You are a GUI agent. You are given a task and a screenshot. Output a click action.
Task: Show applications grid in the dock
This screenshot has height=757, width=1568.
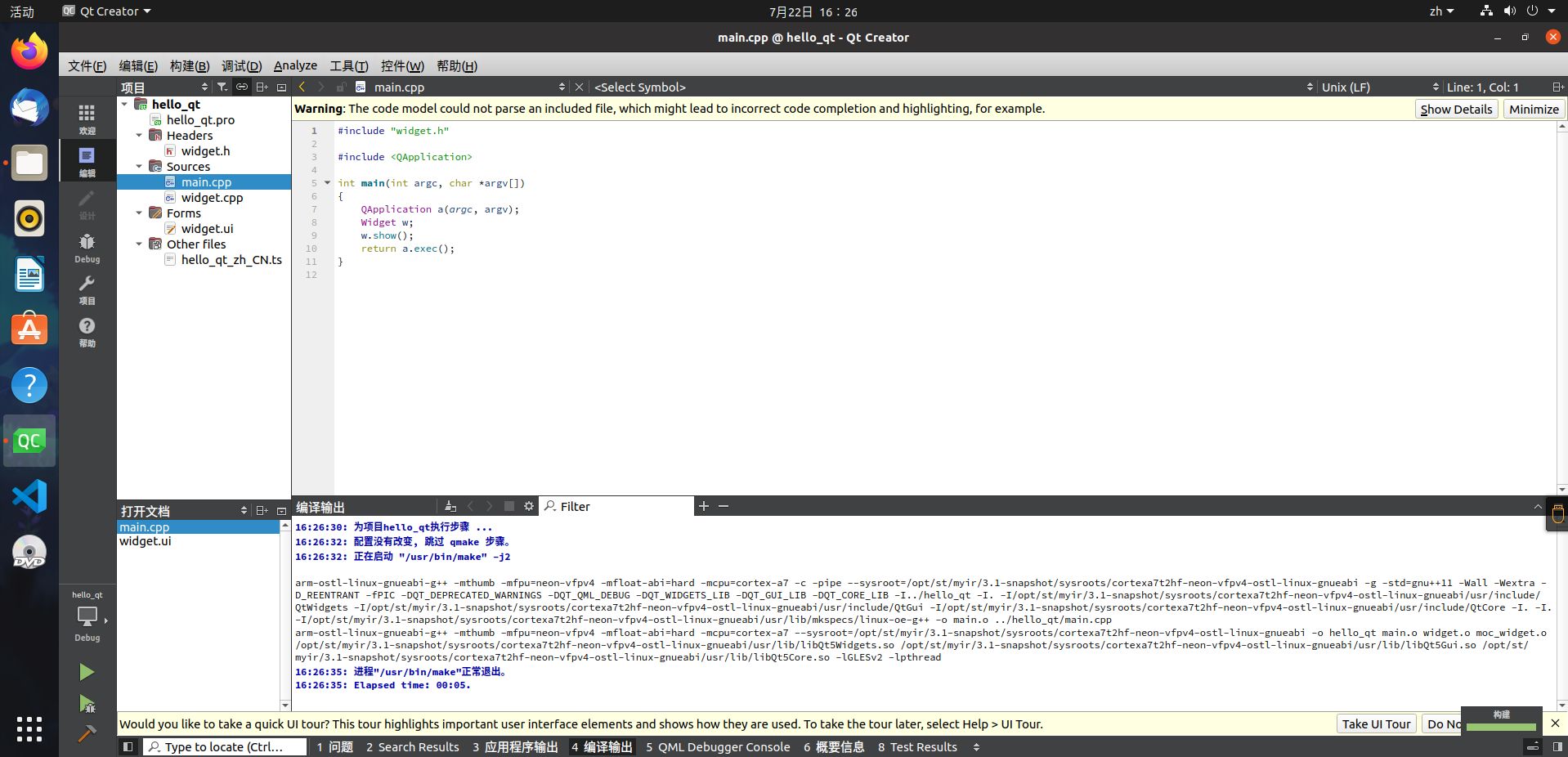29,729
